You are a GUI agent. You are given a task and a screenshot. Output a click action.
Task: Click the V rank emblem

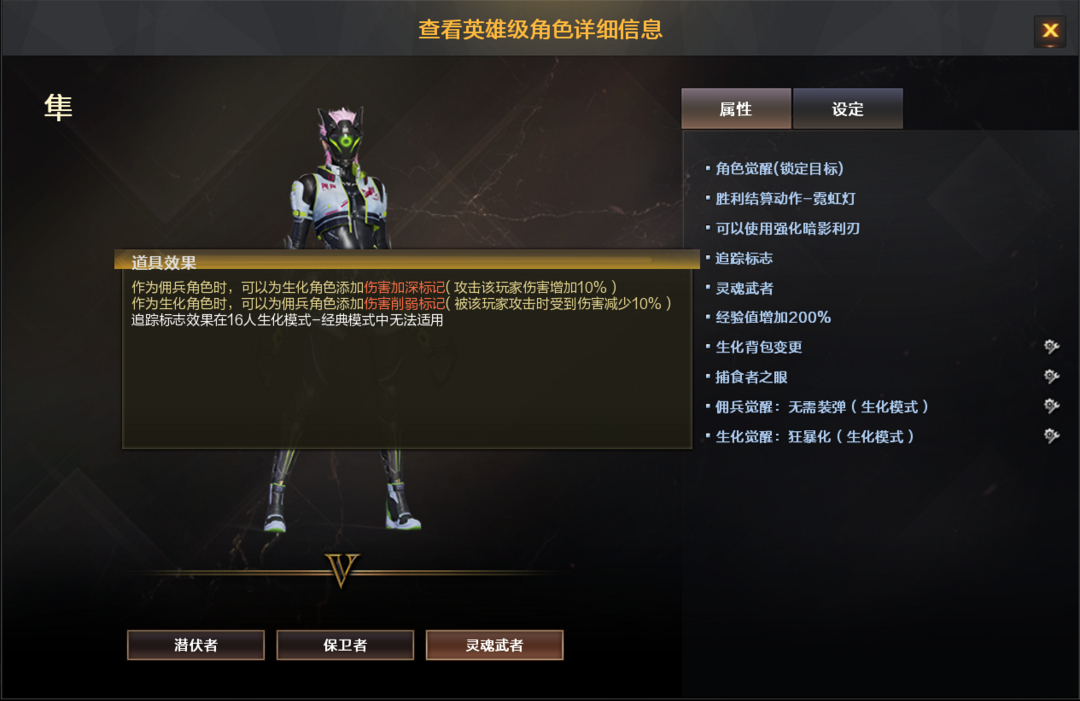[x=342, y=569]
